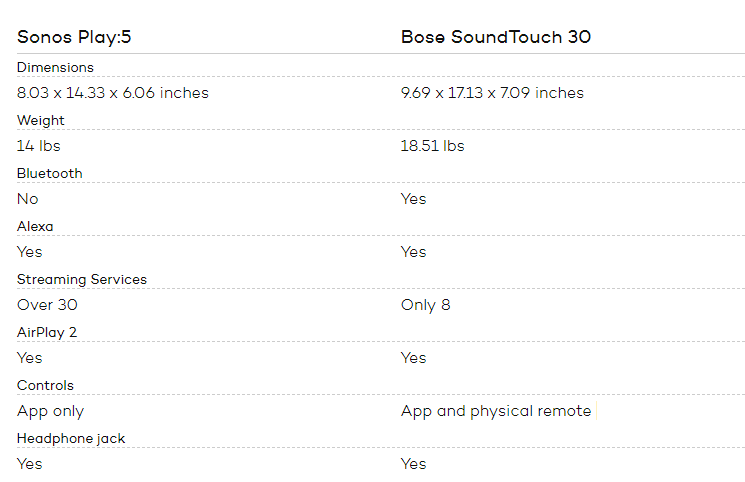Click the 14 lbs weight value
Viewport: 745px width, 482px height.
pyautogui.click(x=38, y=146)
